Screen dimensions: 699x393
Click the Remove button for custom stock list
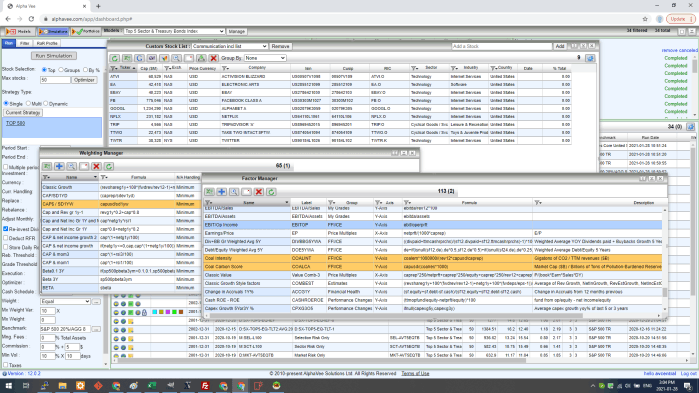(280, 46)
